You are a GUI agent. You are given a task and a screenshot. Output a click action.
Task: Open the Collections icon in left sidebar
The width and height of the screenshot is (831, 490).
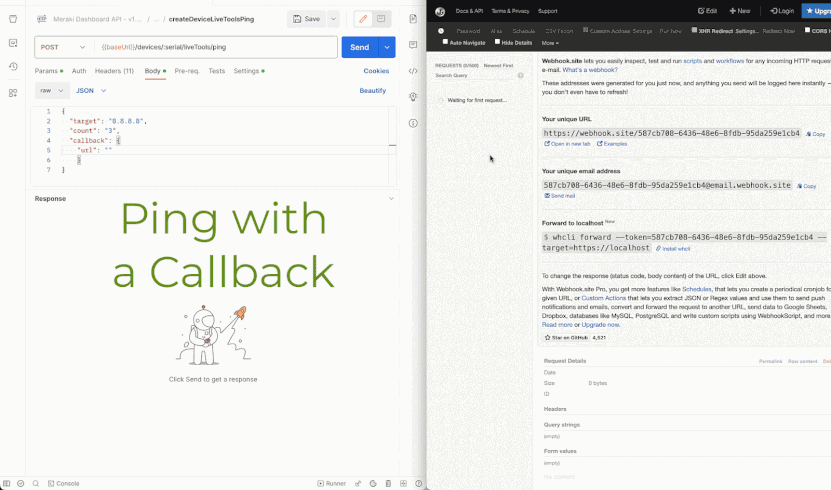pos(13,19)
